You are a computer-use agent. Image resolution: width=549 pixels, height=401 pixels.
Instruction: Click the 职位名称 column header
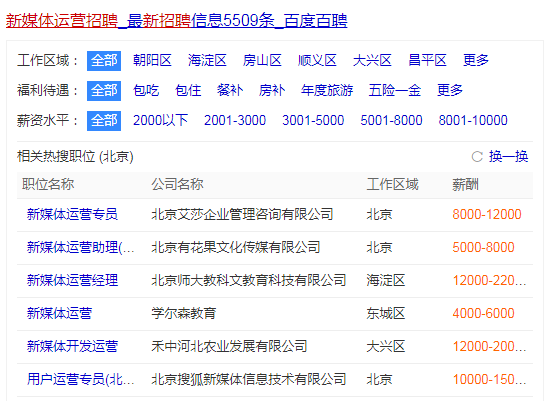(48, 184)
